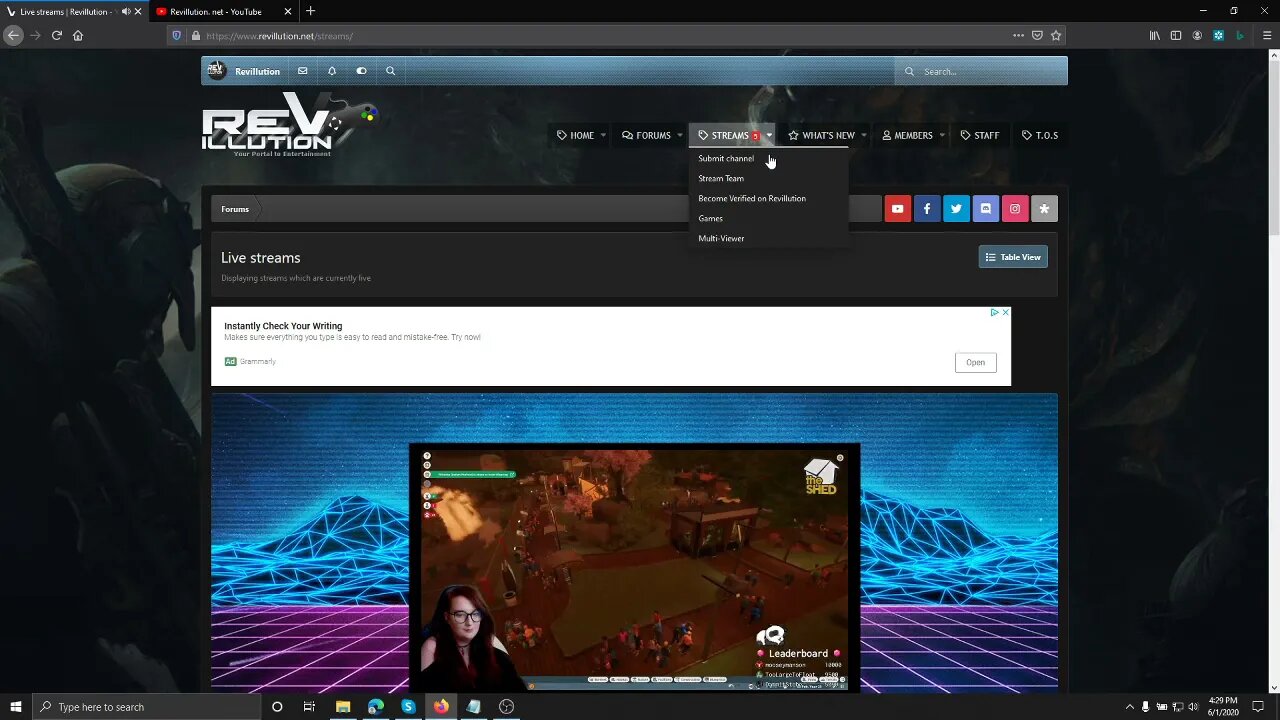Collapse the STREAMS menu arrow
The width and height of the screenshot is (1280, 720).
click(769, 135)
